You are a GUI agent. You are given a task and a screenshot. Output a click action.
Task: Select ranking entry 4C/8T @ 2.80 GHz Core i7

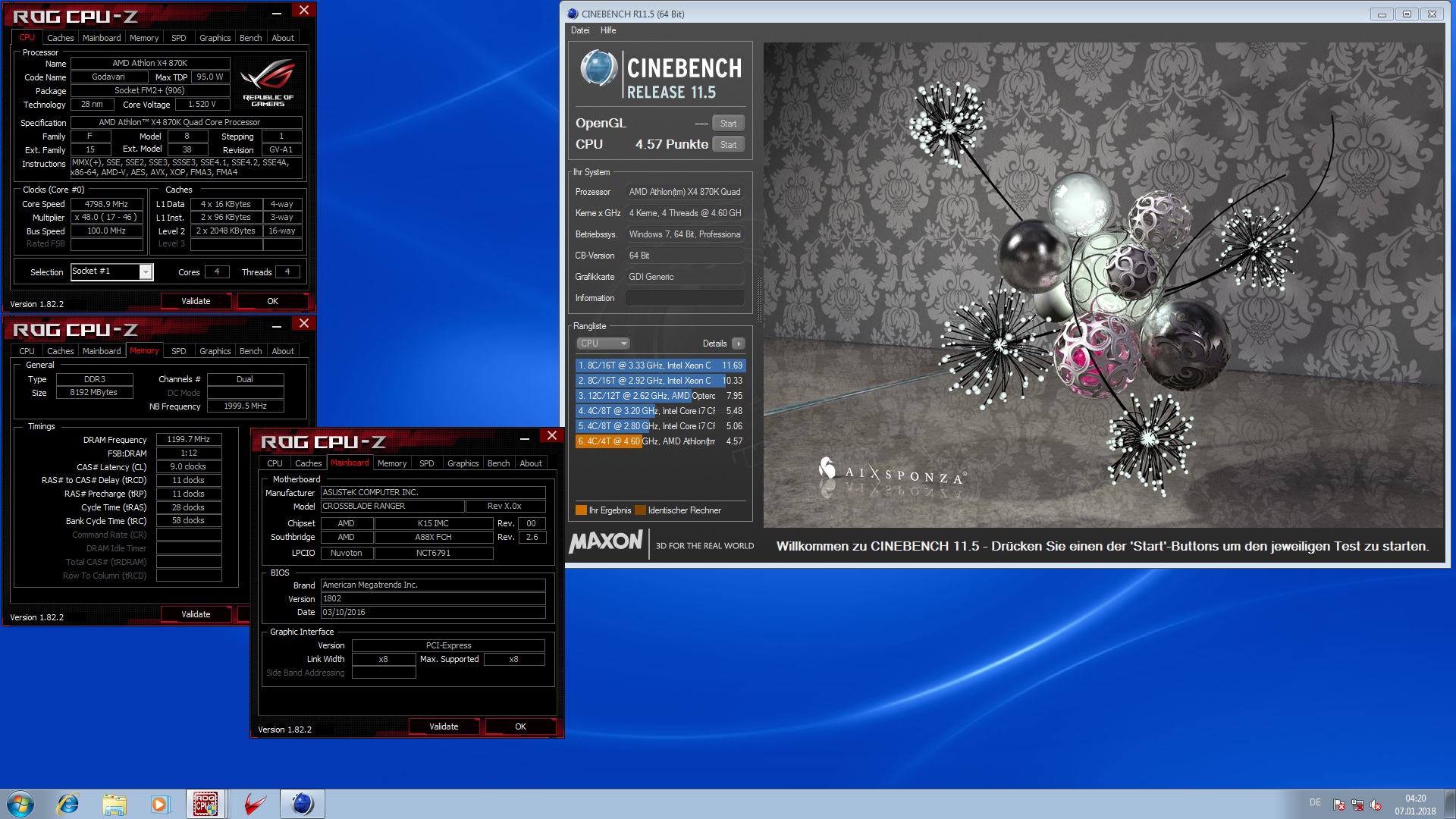pos(661,426)
